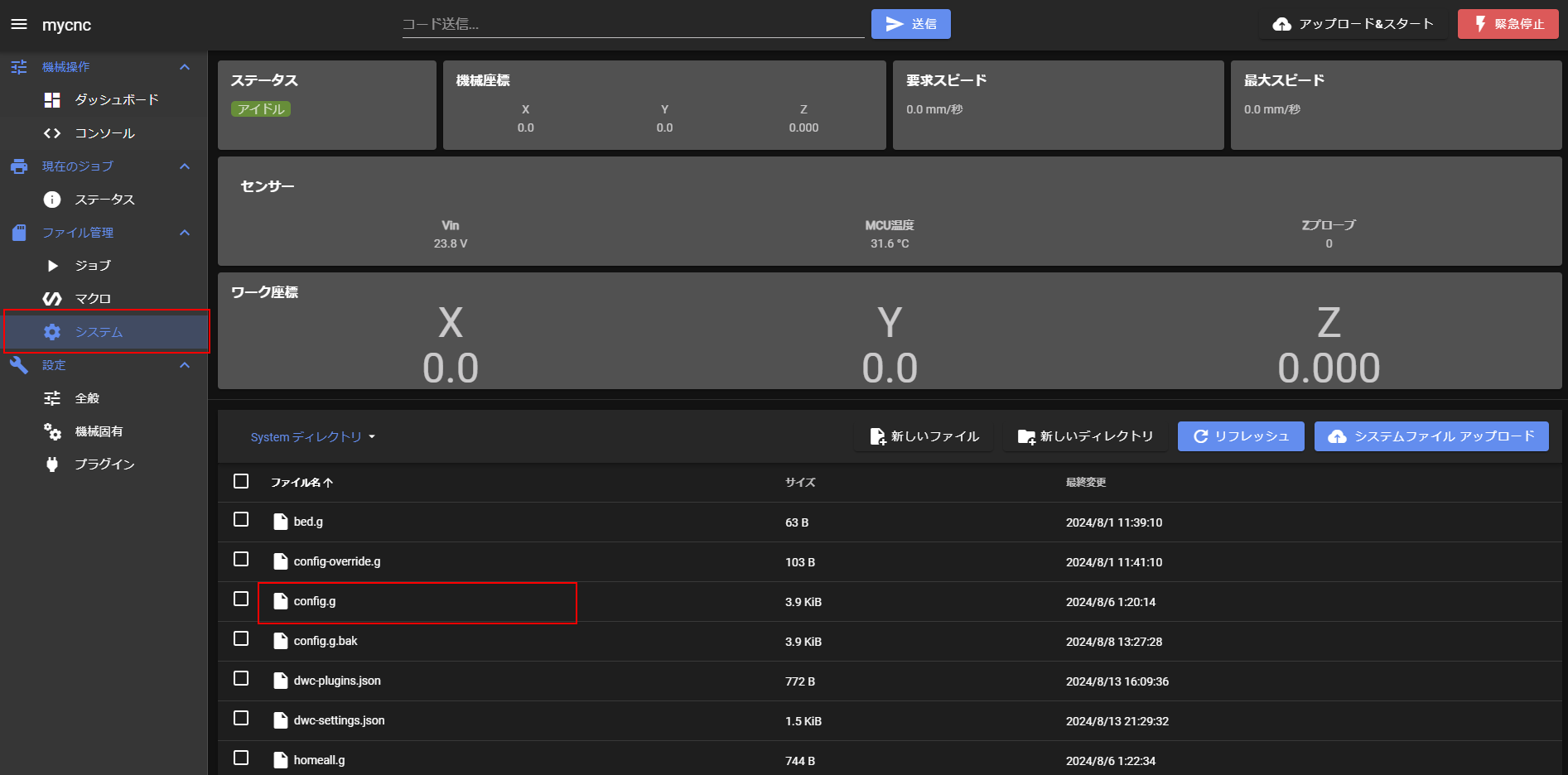Tick the checkbox for dwc-plugins.json
The height and width of the screenshot is (775, 1568).
(x=241, y=678)
